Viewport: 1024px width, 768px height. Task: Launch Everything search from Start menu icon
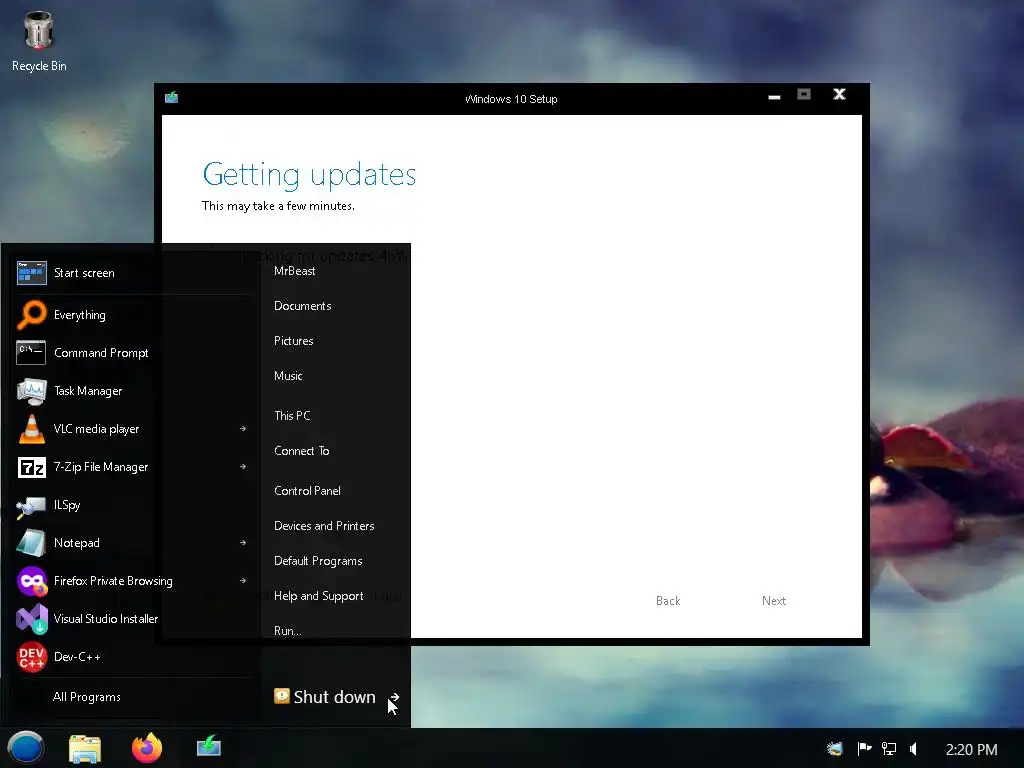31,315
